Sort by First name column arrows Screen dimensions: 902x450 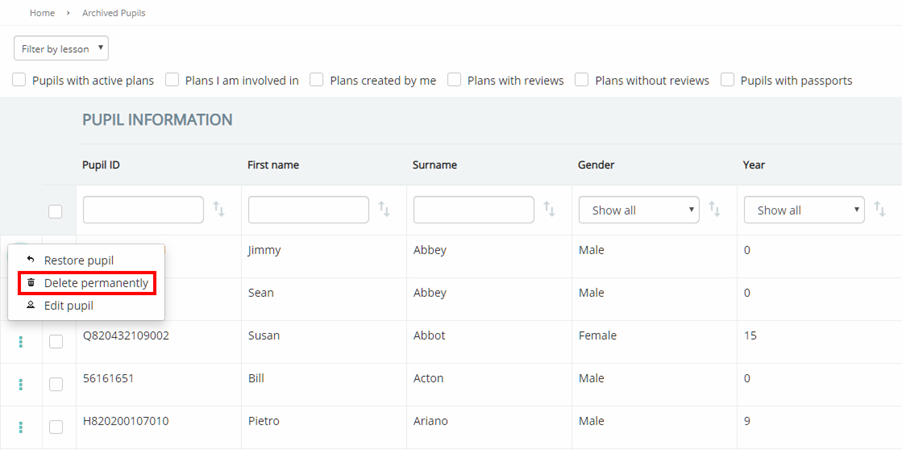tap(384, 209)
